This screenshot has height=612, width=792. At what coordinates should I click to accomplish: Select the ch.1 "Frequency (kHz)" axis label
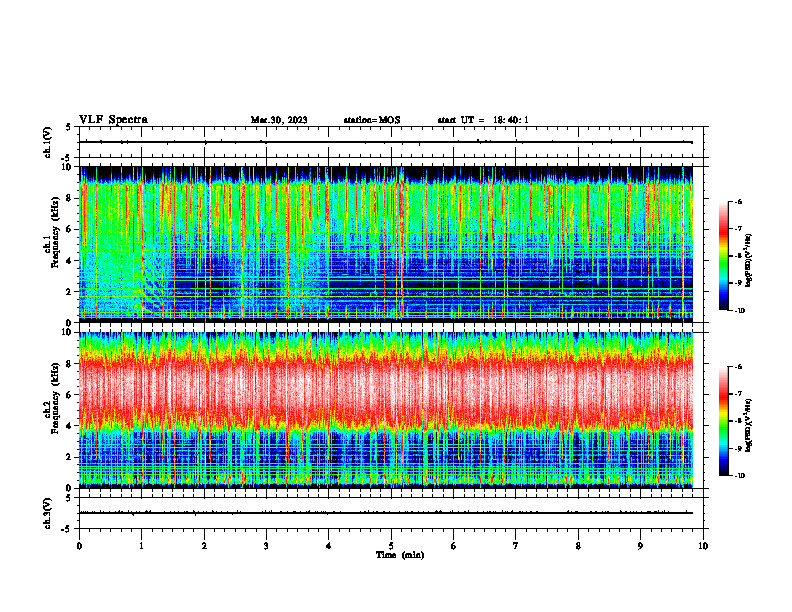click(x=55, y=232)
